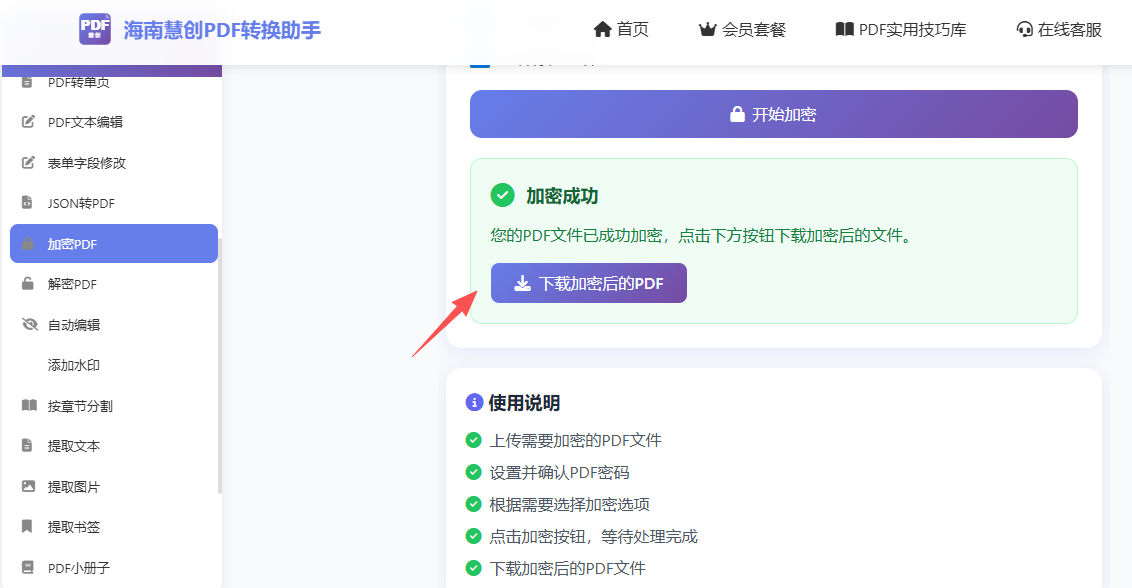Click the book icon beside PDF实用技巧库
The image size is (1132, 588).
(844, 30)
